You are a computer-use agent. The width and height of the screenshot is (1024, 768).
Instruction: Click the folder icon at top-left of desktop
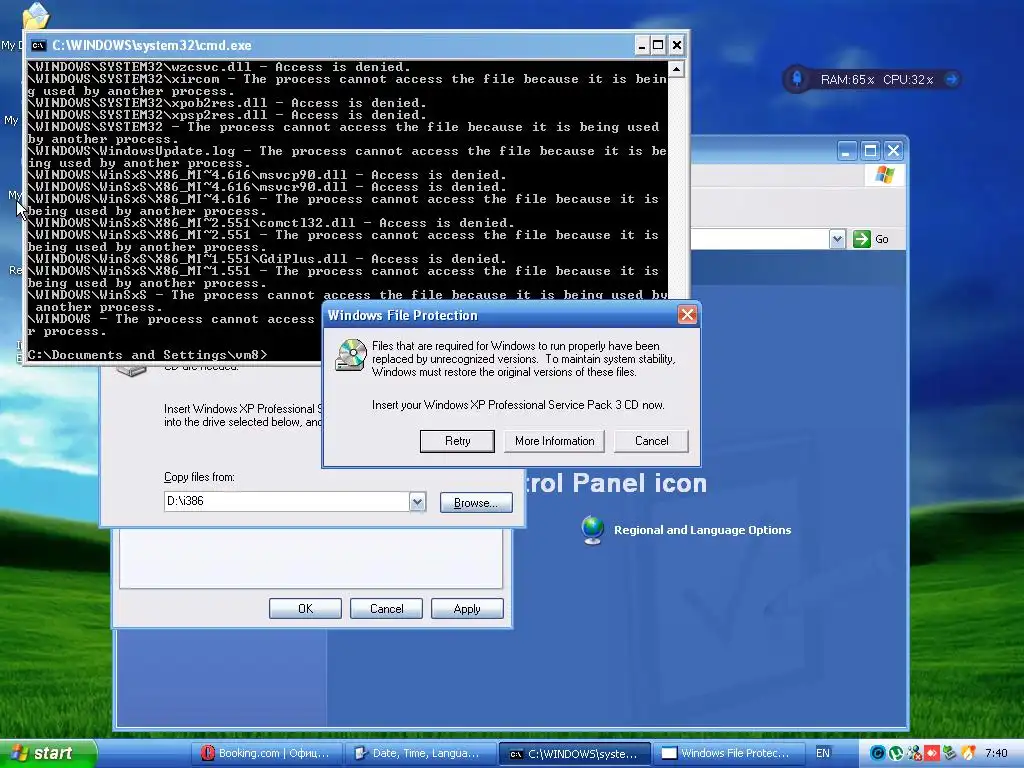pos(35,15)
